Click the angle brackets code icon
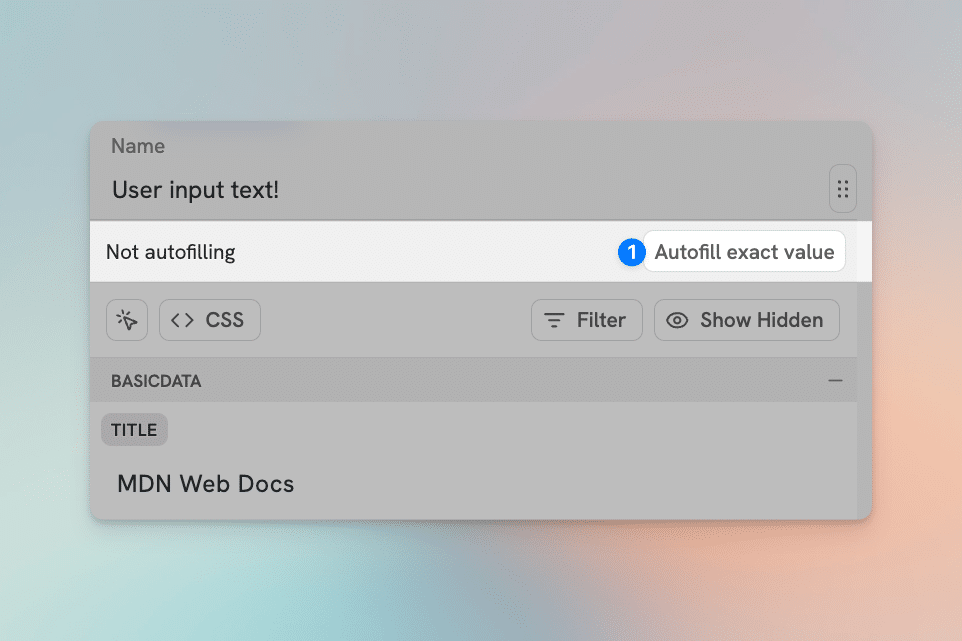962x641 pixels. coord(182,320)
